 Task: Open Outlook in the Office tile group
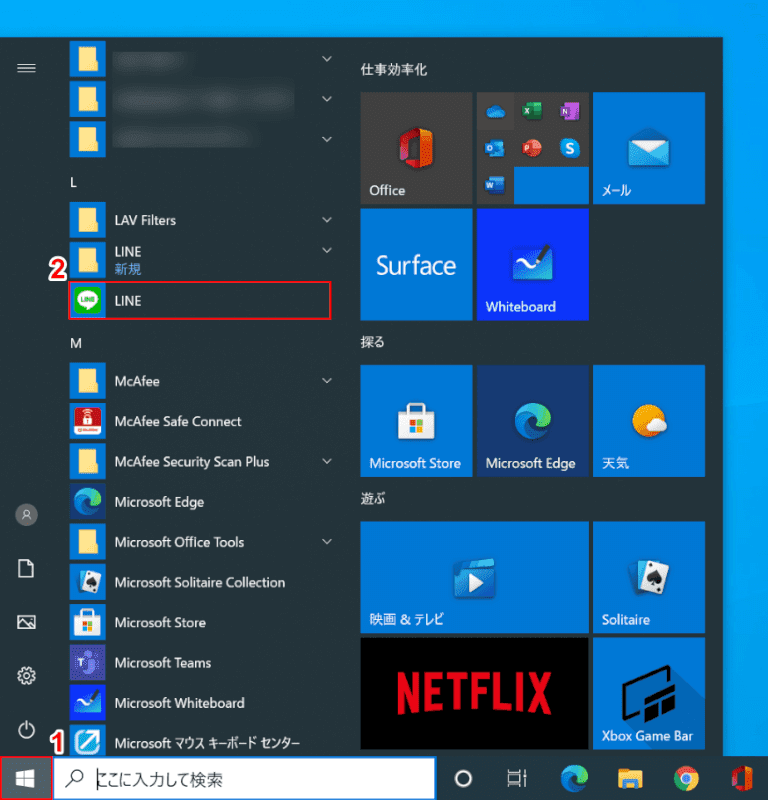pyautogui.click(x=496, y=148)
